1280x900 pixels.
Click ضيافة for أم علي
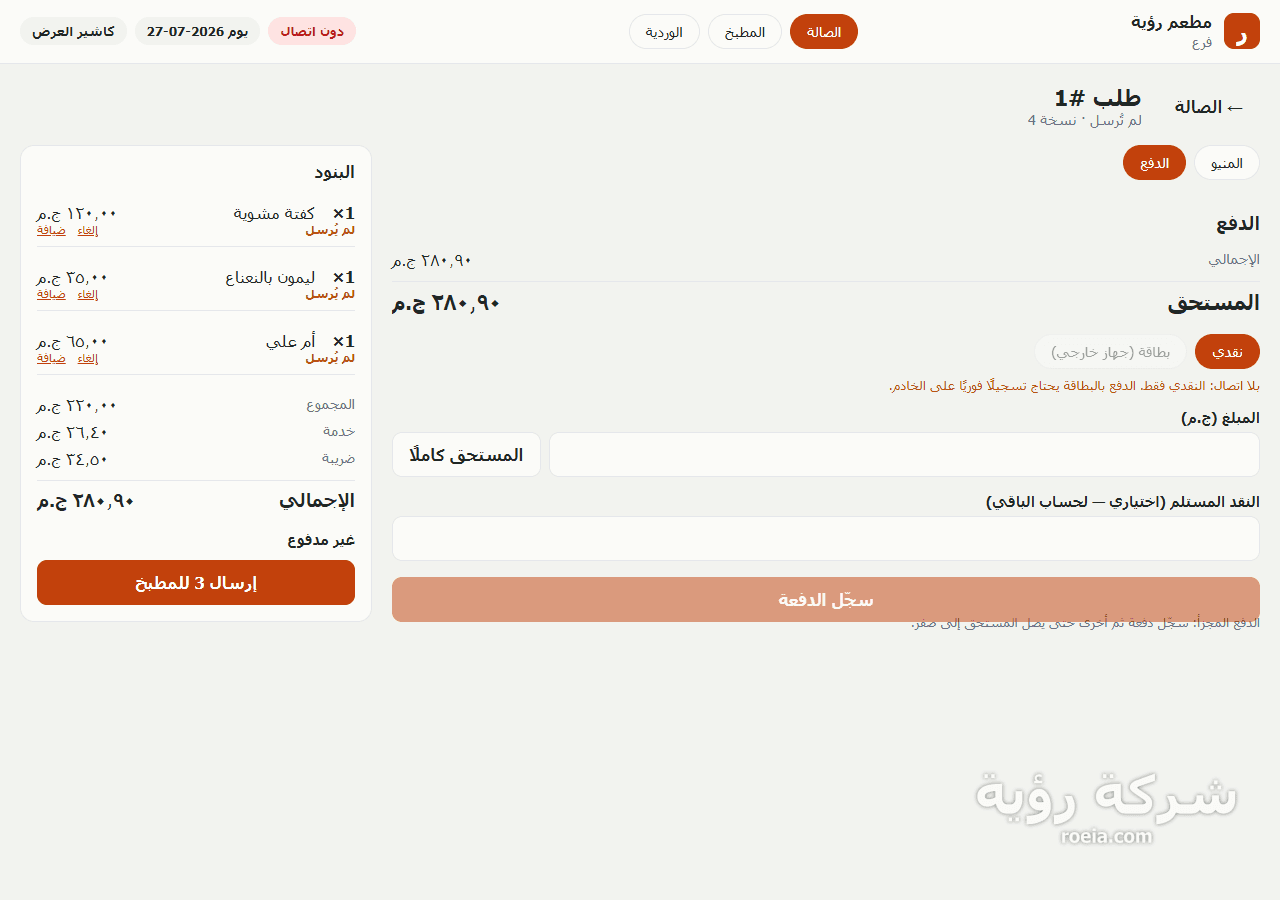click(52, 358)
